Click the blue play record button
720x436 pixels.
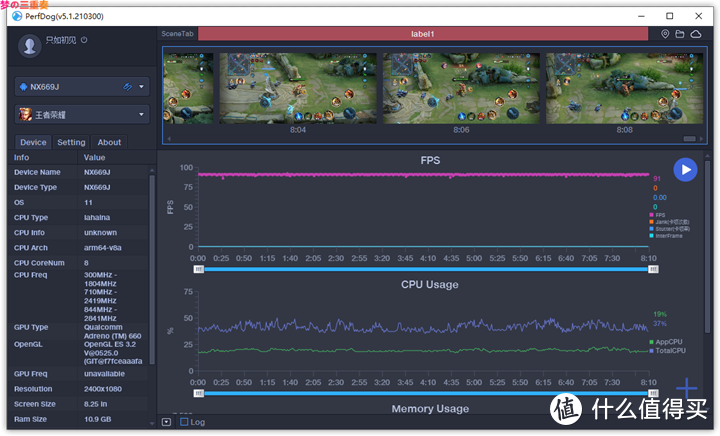tap(685, 170)
